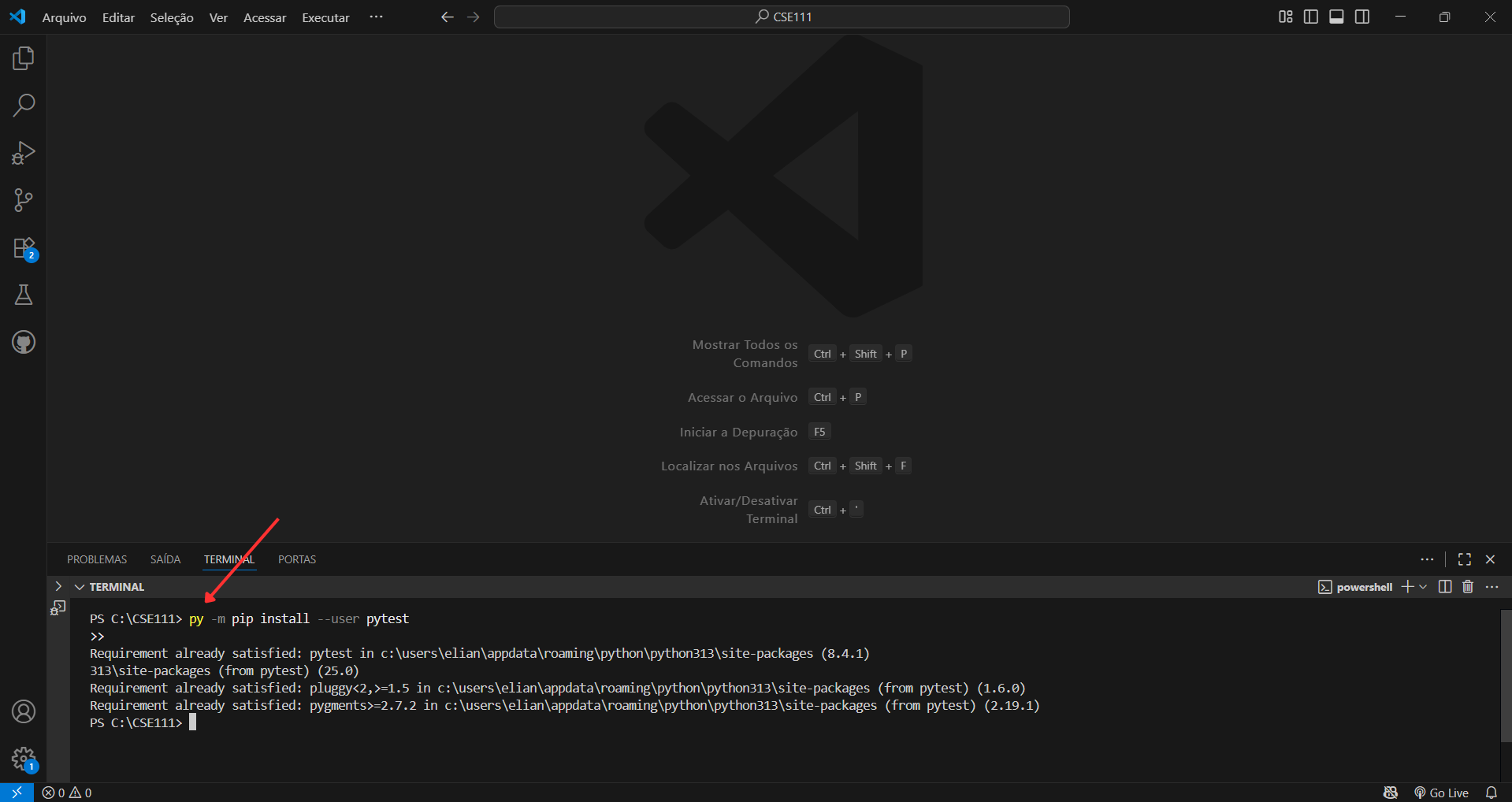Viewport: 1512px width, 802px height.
Task: Toggle the primary side bar
Action: tap(1311, 17)
